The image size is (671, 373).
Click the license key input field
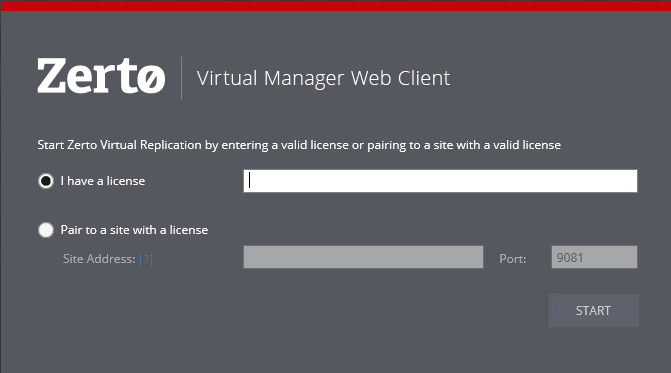(x=440, y=181)
